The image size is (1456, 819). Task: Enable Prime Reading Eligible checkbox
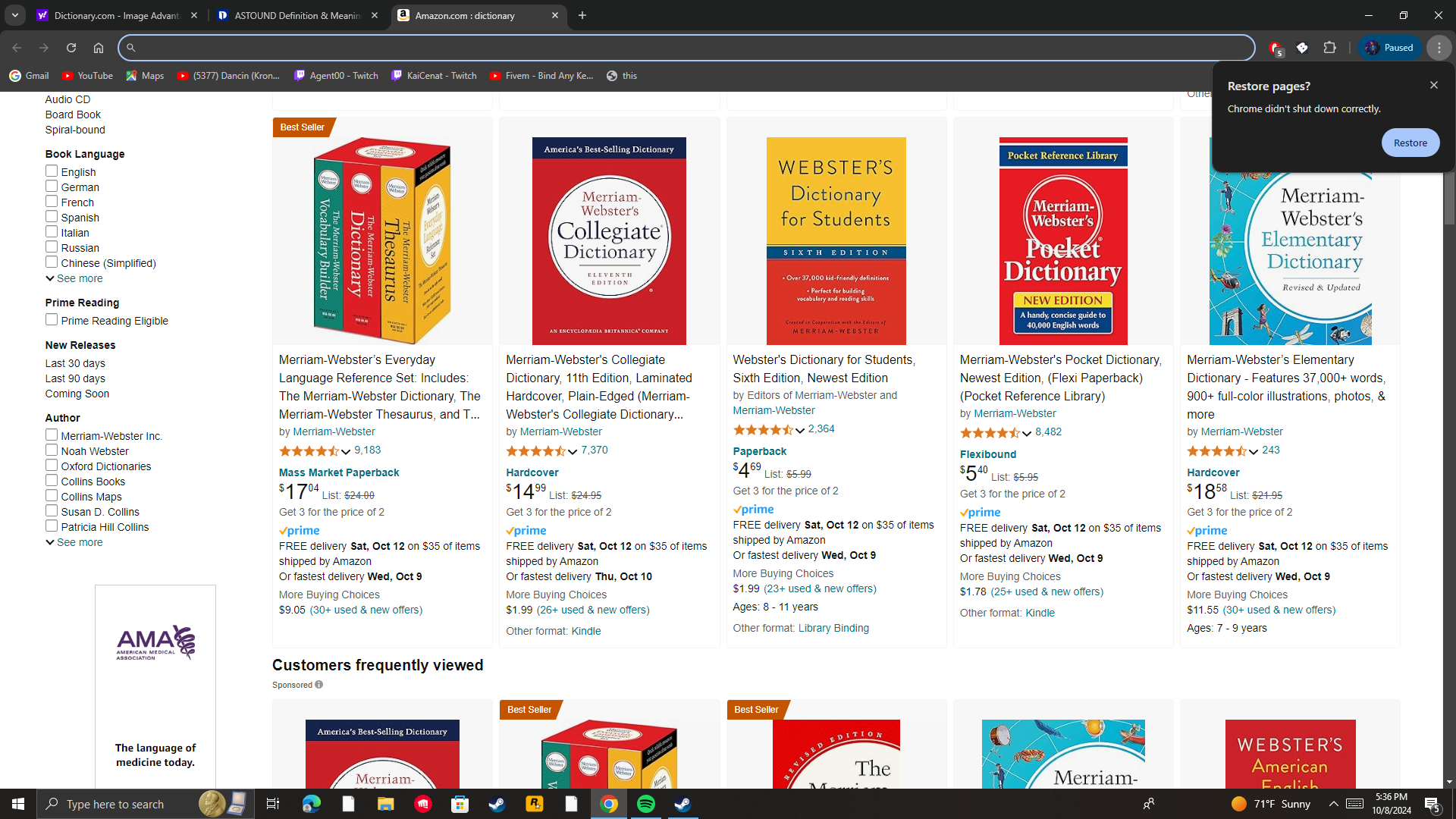[x=52, y=320]
